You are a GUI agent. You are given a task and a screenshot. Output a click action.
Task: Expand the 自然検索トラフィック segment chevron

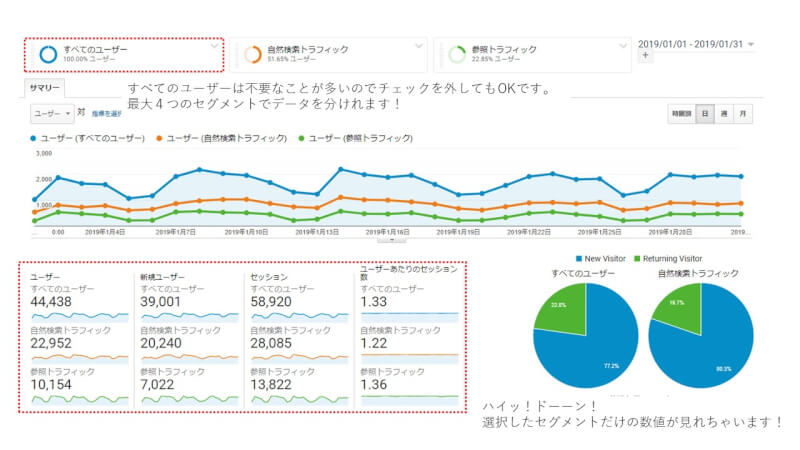click(418, 46)
